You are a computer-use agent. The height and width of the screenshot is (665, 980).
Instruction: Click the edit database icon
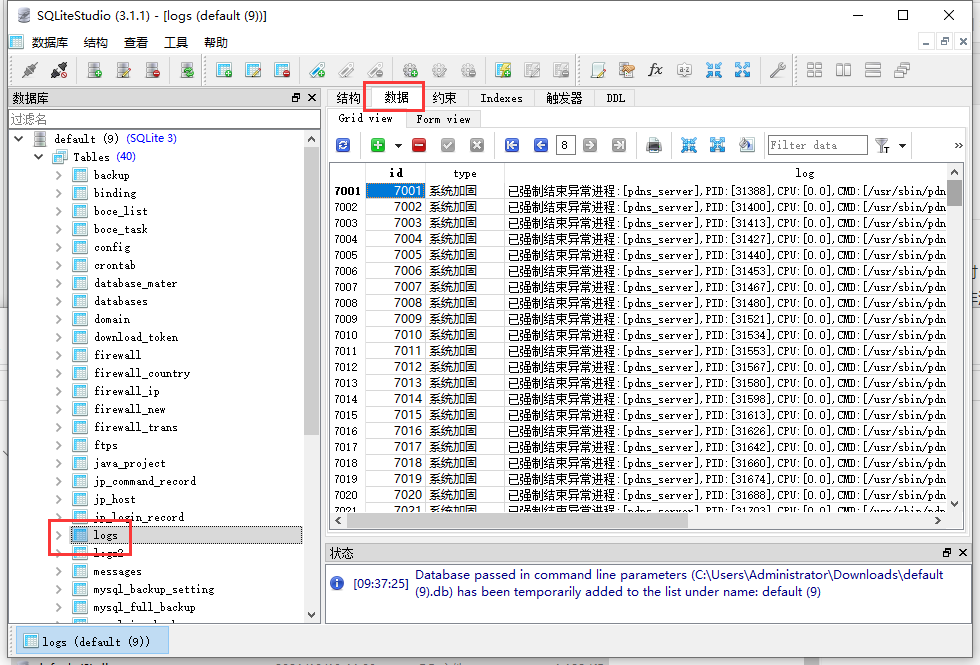[x=124, y=70]
